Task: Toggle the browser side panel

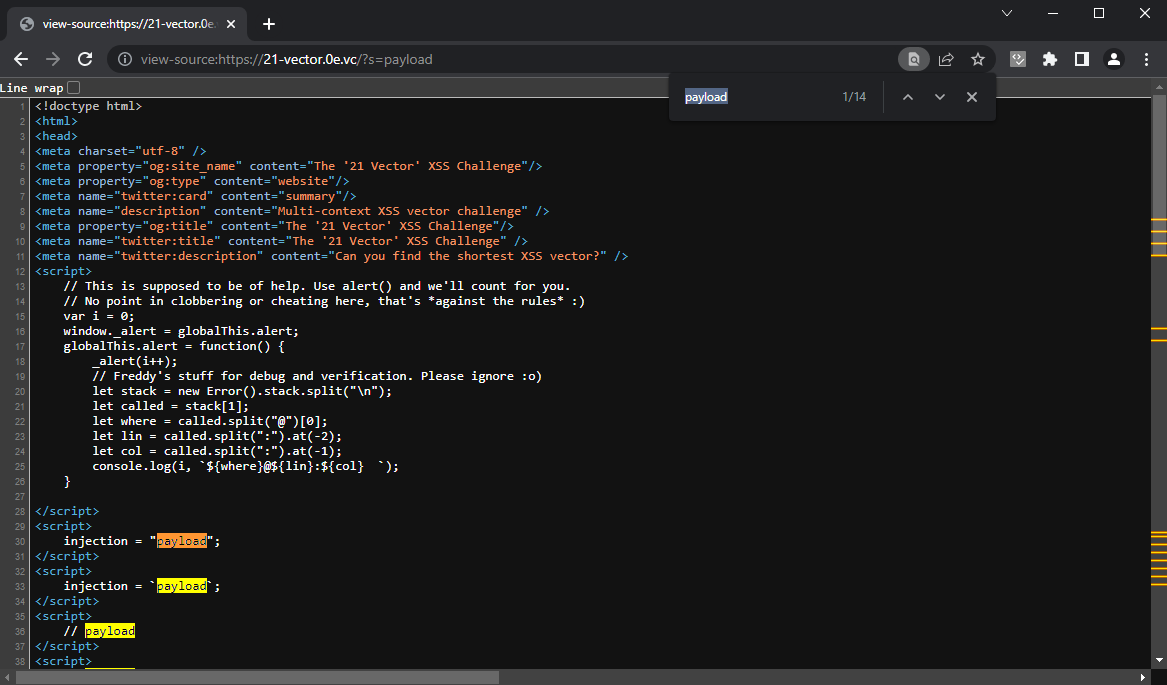Action: (1081, 59)
